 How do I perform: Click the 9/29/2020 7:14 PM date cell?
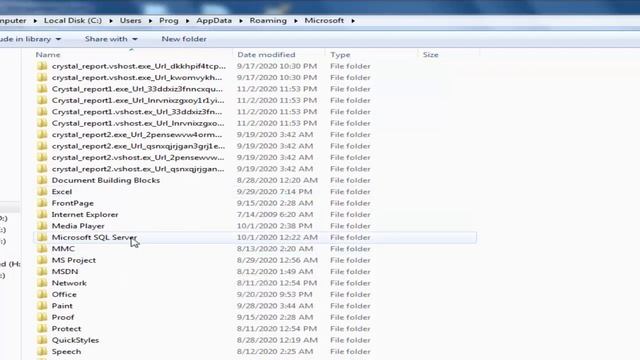click(275, 191)
